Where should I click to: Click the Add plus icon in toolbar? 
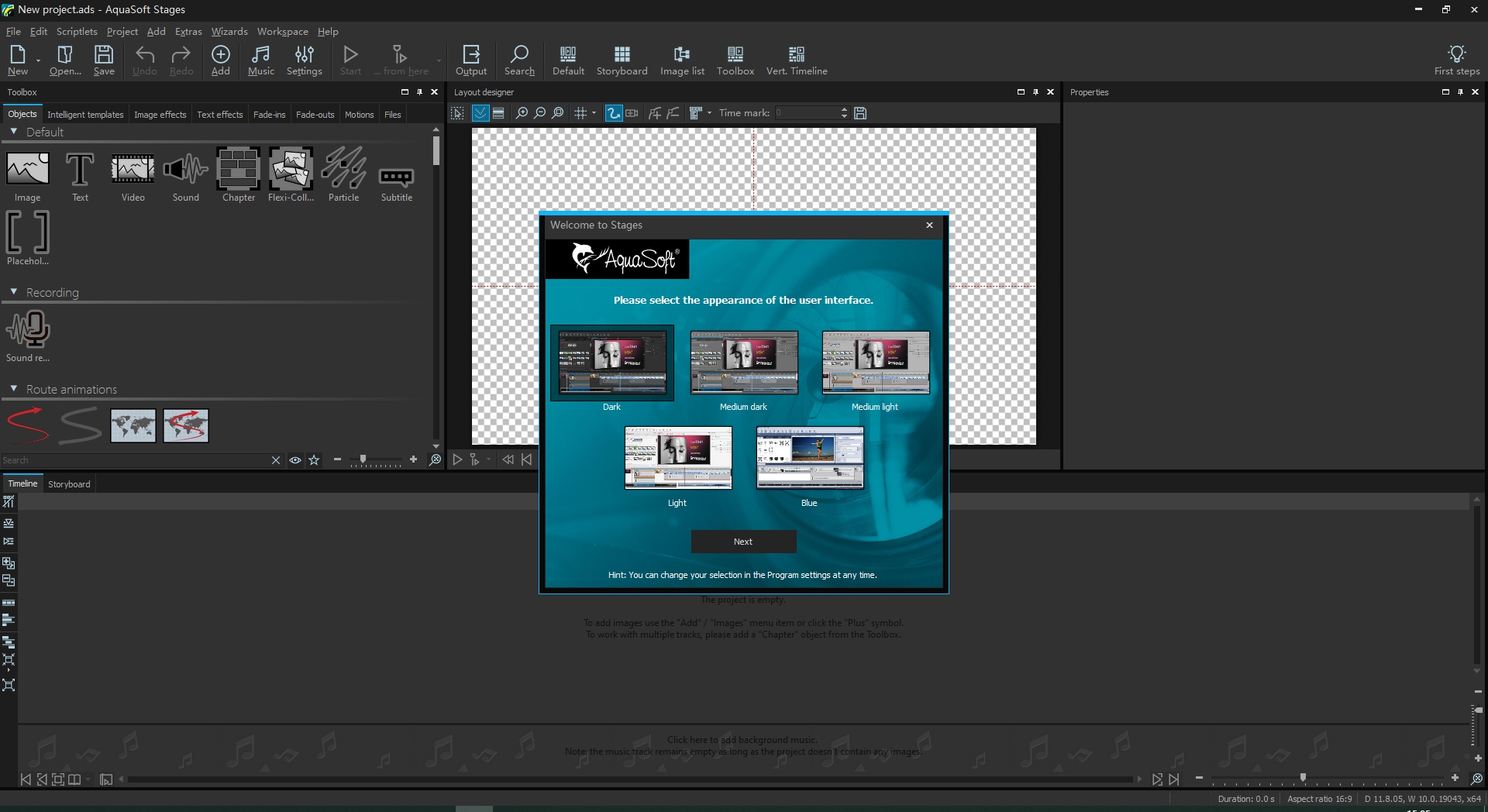click(221, 60)
